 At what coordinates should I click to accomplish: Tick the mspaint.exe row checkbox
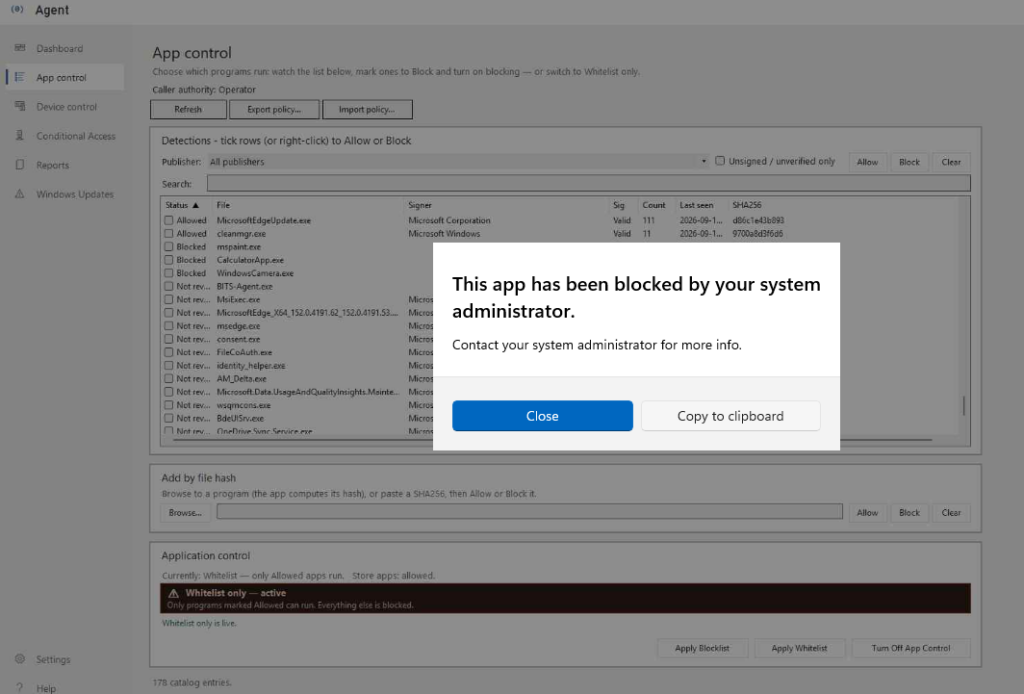[168, 247]
